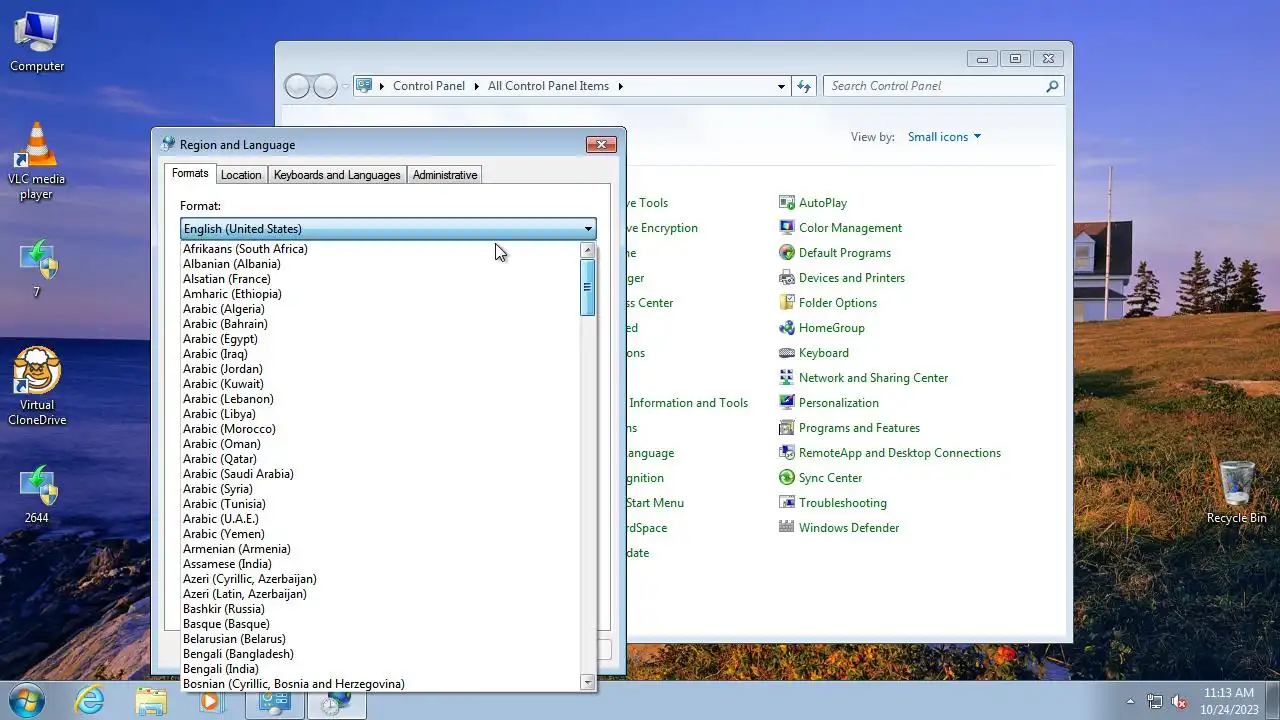The height and width of the screenshot is (720, 1280).
Task: Switch to the Location tab
Action: (x=241, y=175)
